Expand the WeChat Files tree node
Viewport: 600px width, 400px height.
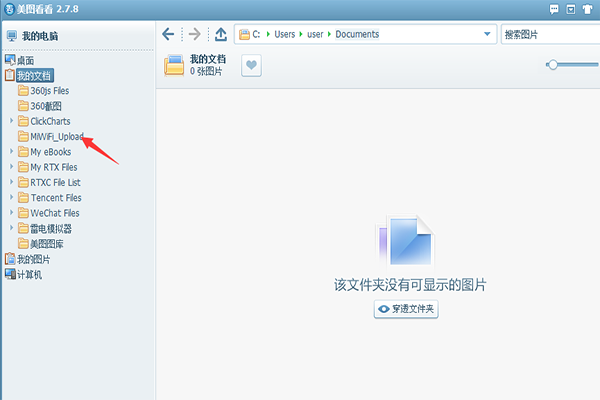(x=11, y=213)
